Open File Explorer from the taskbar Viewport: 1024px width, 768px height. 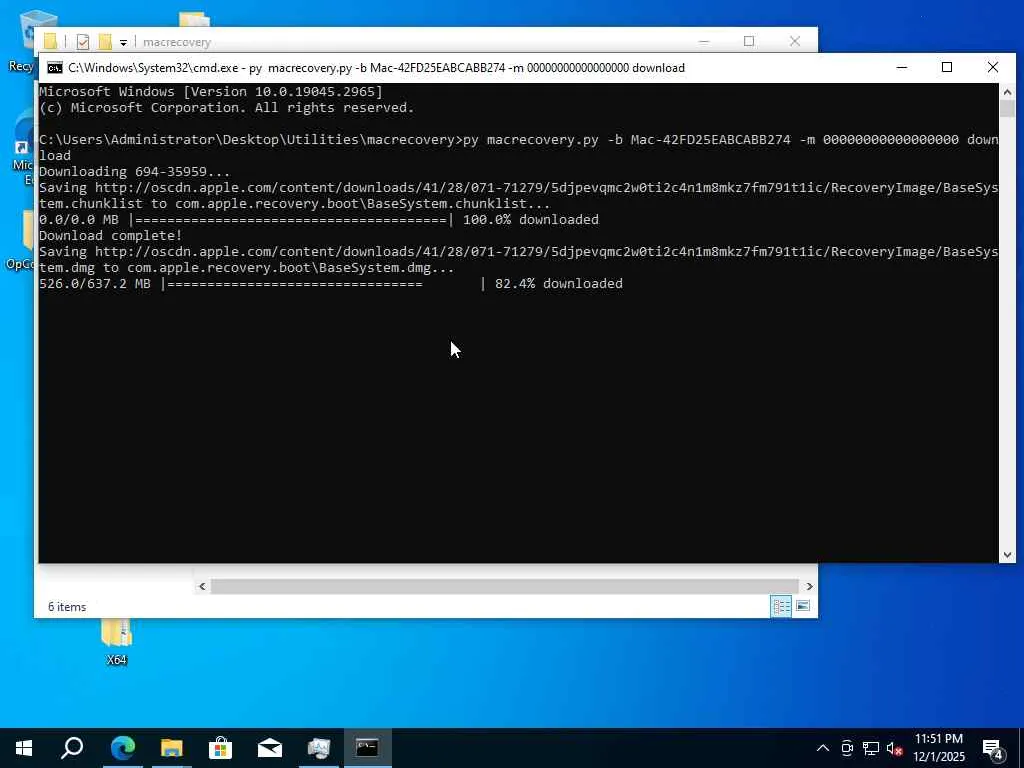[172, 748]
